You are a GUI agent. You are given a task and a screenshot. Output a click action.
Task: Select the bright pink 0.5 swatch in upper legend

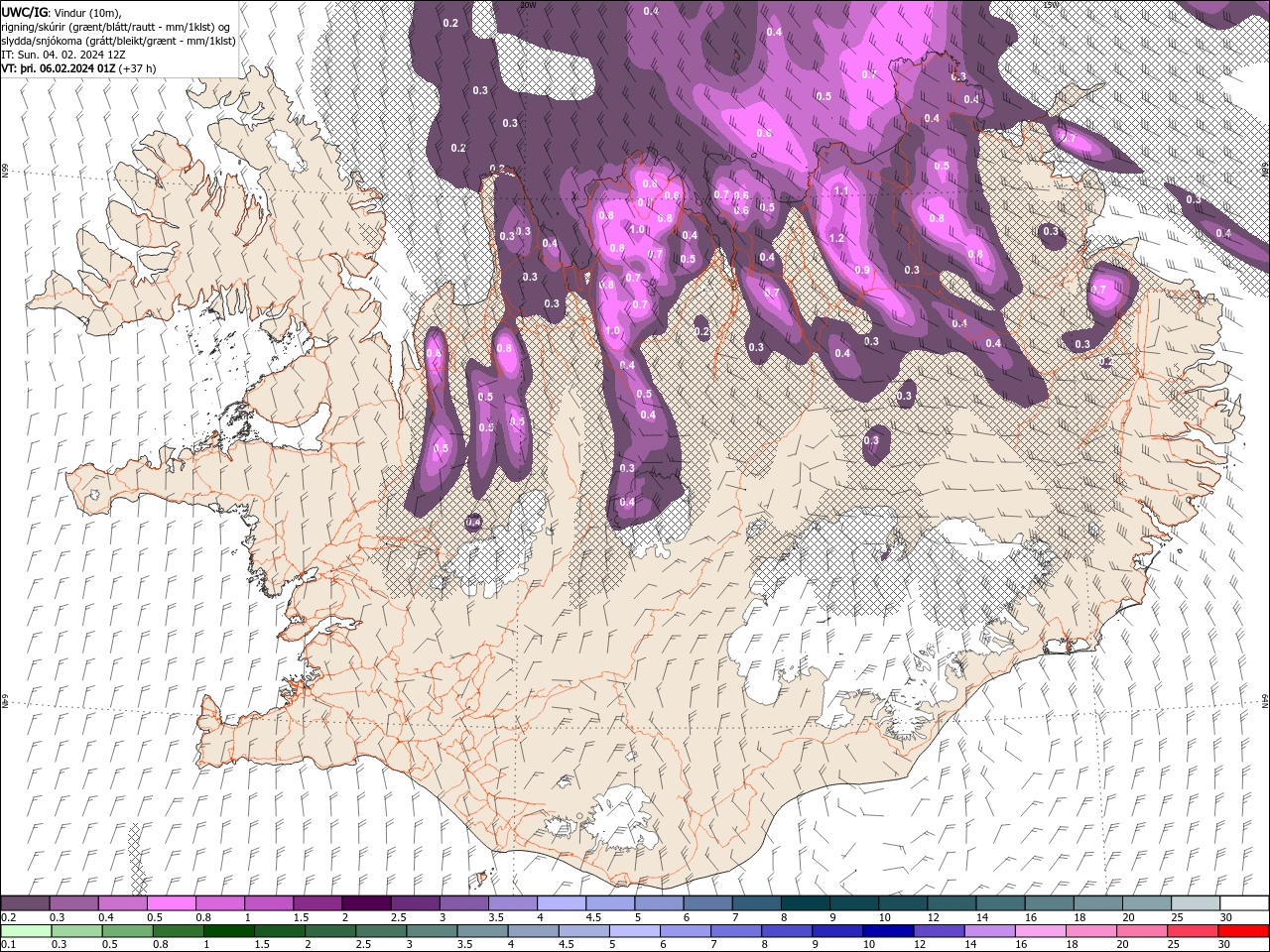(172, 902)
